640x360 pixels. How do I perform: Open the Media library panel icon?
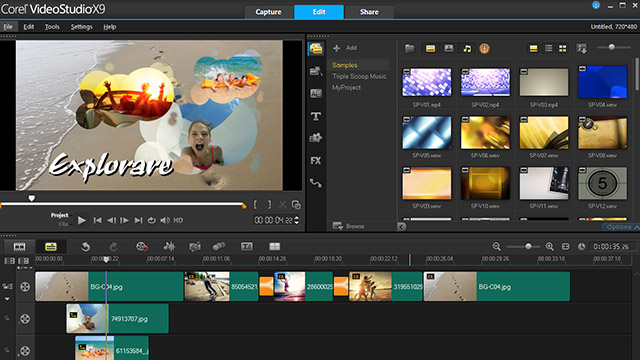click(x=316, y=49)
